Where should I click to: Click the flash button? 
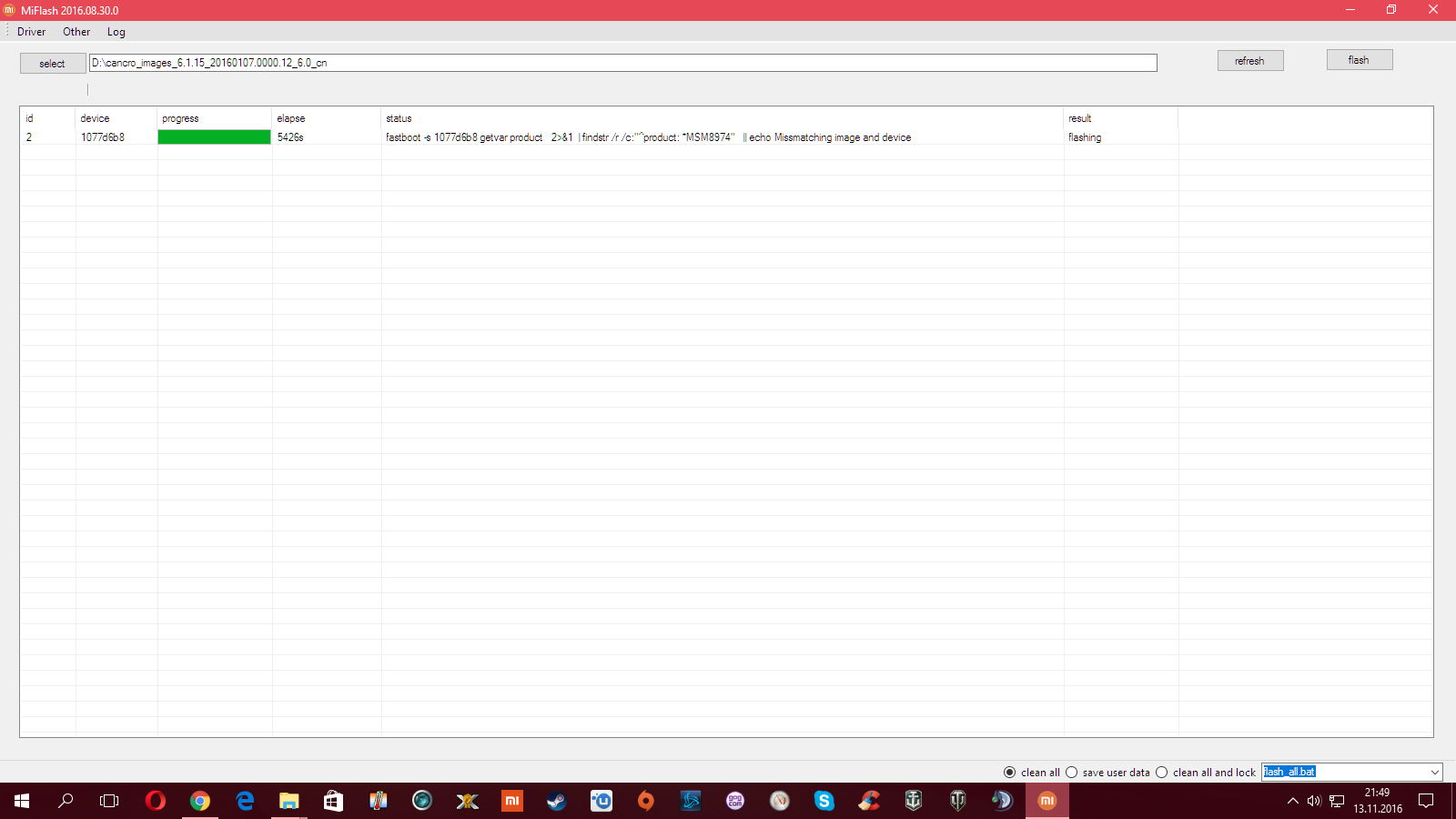[x=1359, y=60]
